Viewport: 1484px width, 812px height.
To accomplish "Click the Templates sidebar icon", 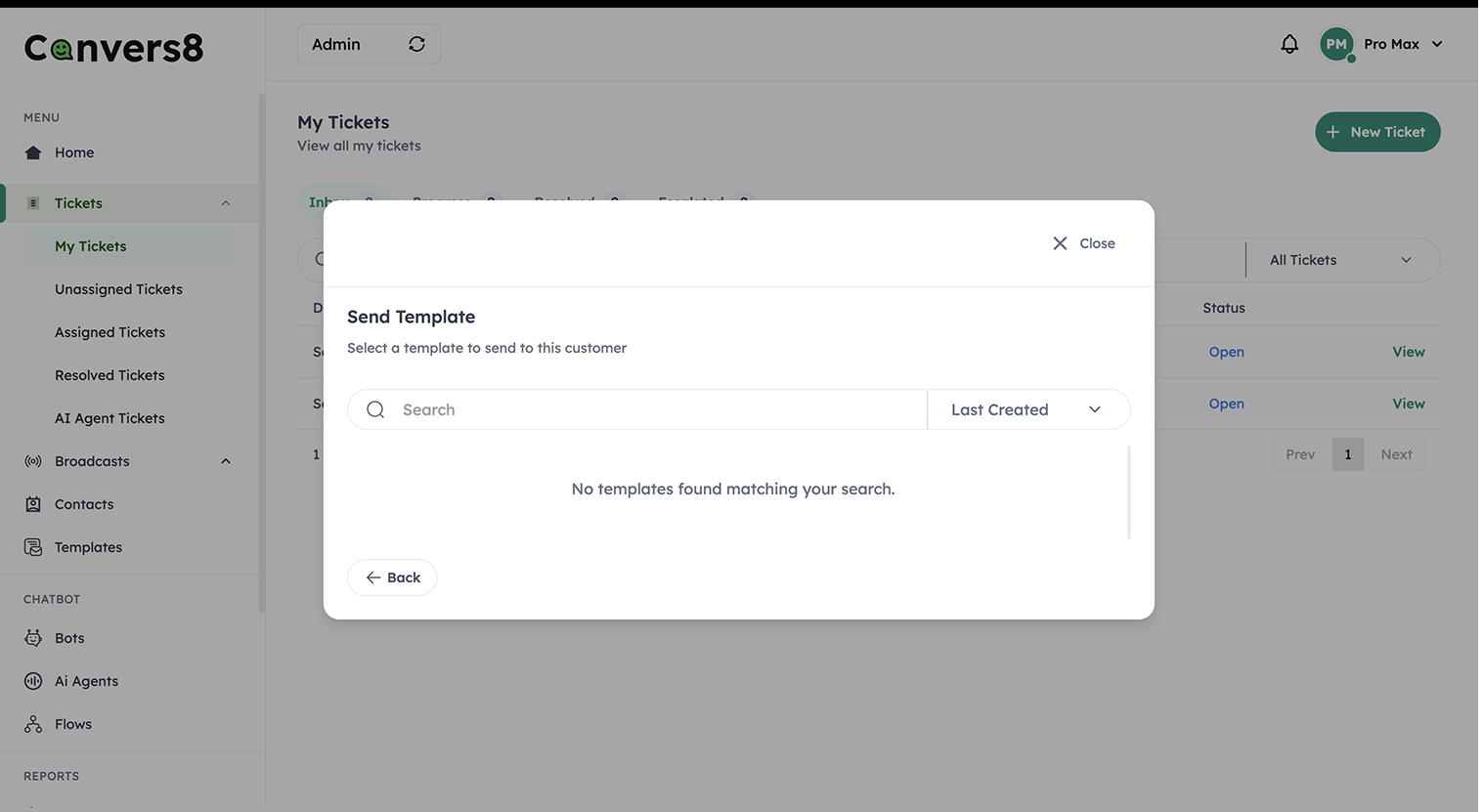I will tap(33, 547).
